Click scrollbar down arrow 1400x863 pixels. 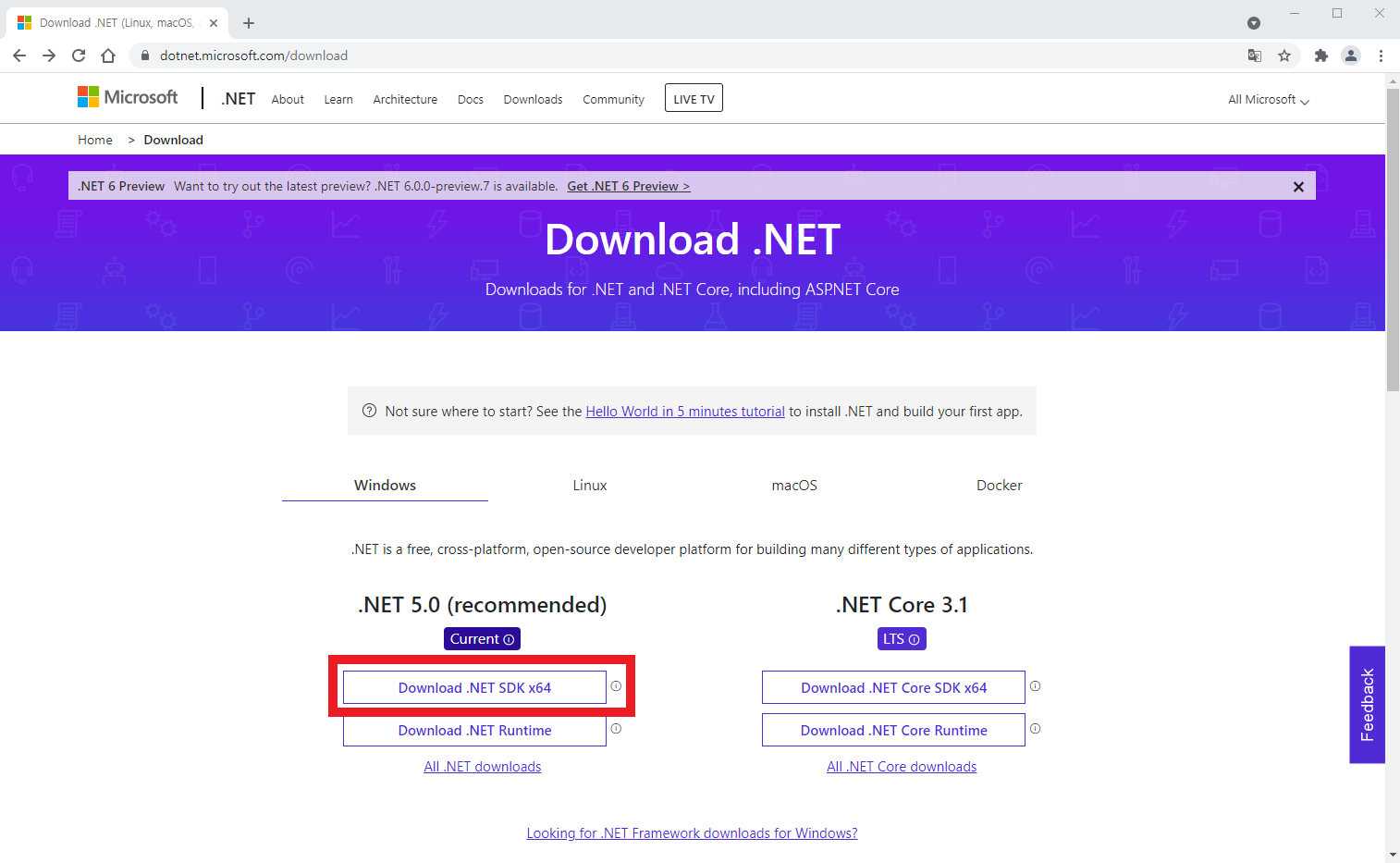(x=1393, y=856)
